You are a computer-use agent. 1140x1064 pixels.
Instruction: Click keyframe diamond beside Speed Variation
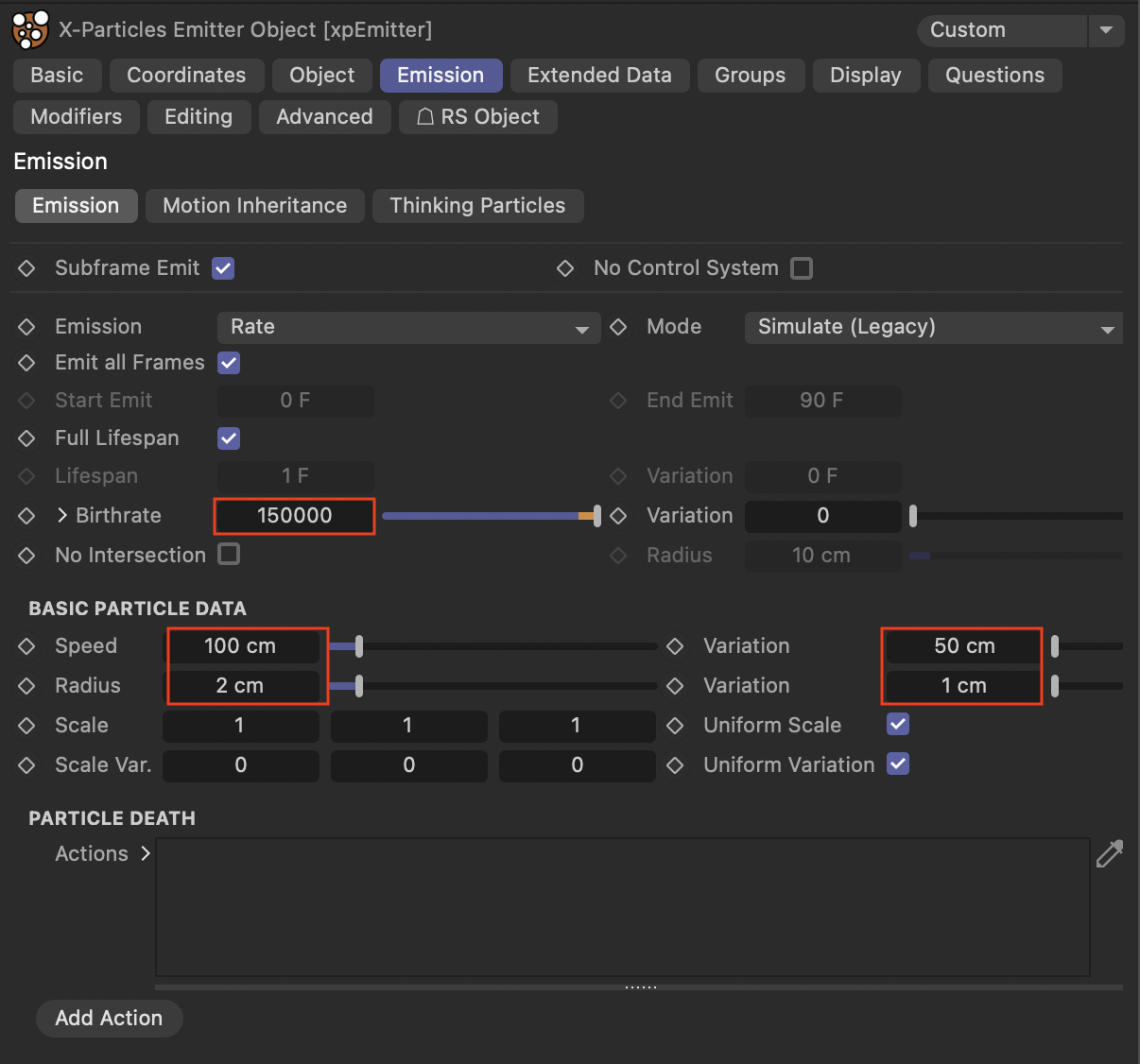[x=675, y=646]
